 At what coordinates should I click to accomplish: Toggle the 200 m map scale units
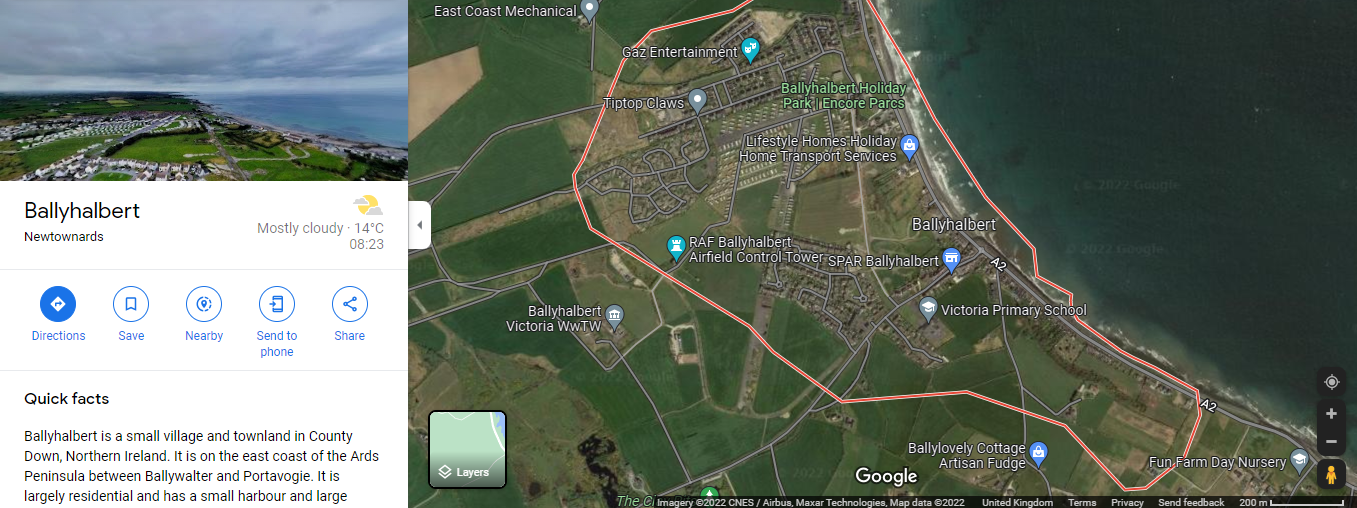[1292, 503]
